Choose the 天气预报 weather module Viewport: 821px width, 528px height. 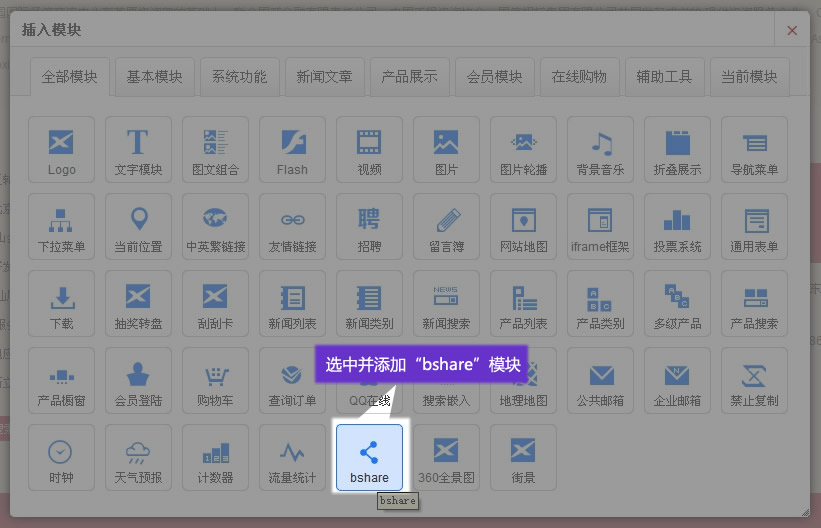pyautogui.click(x=138, y=456)
